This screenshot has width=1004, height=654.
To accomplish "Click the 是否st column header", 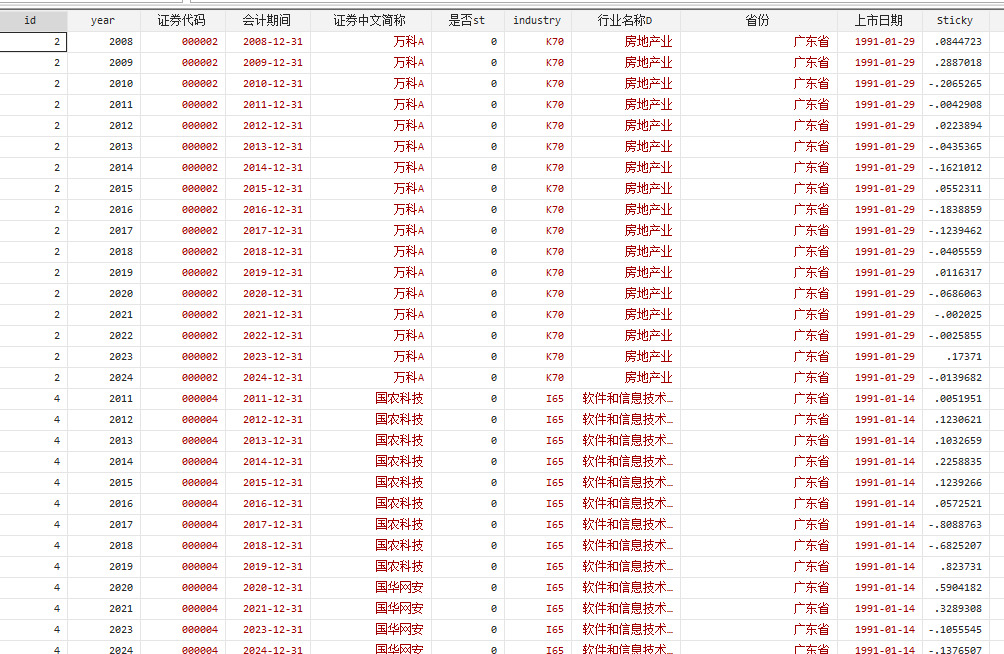I will click(x=466, y=20).
